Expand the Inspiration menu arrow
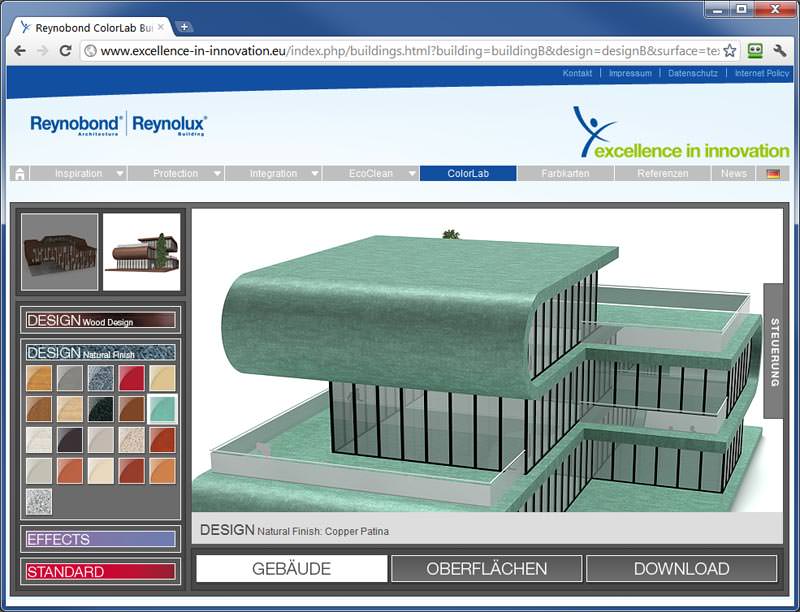Viewport: 800px width, 612px height. coord(119,173)
